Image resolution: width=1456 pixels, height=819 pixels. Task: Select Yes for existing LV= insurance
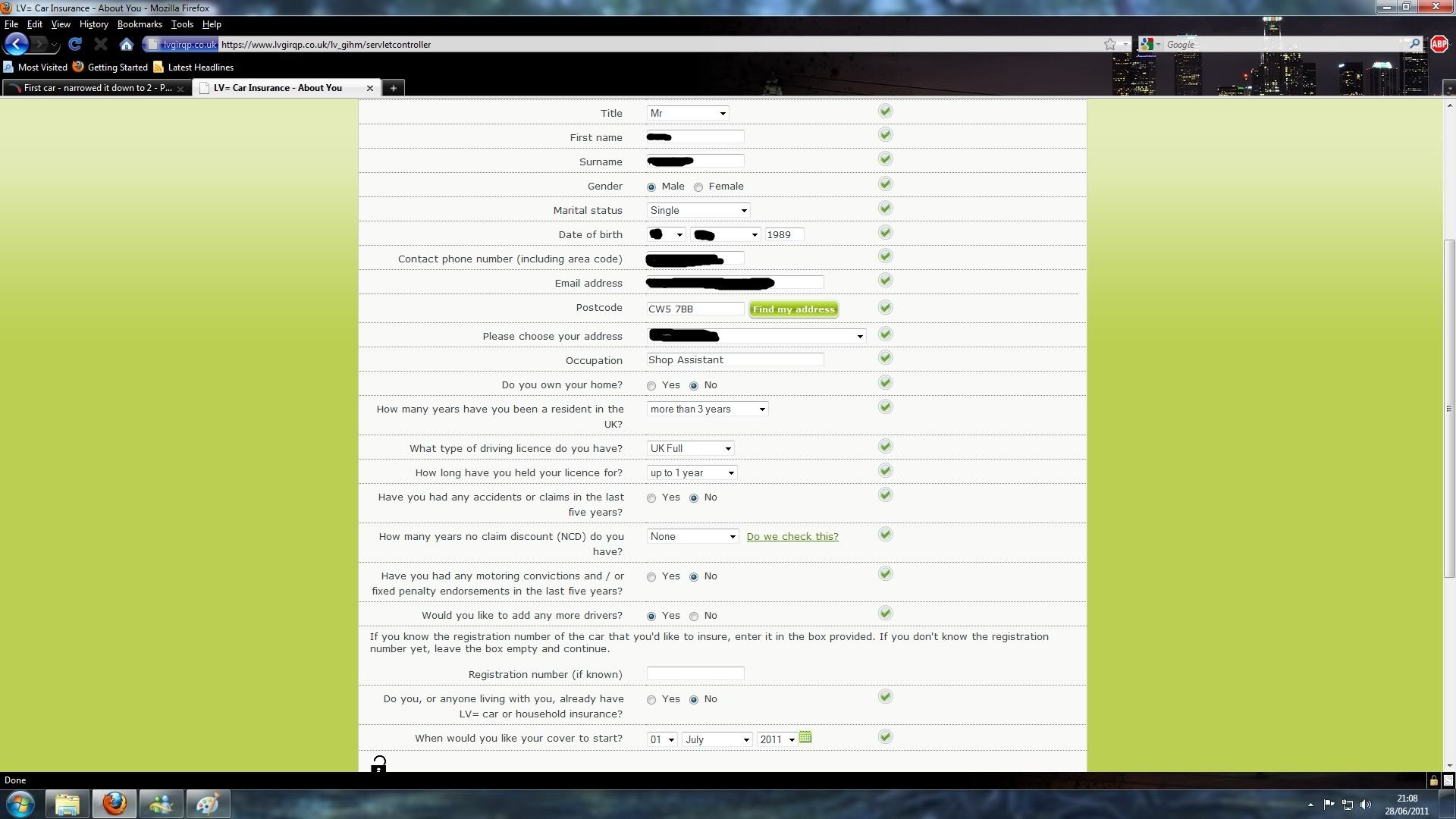pyautogui.click(x=651, y=700)
